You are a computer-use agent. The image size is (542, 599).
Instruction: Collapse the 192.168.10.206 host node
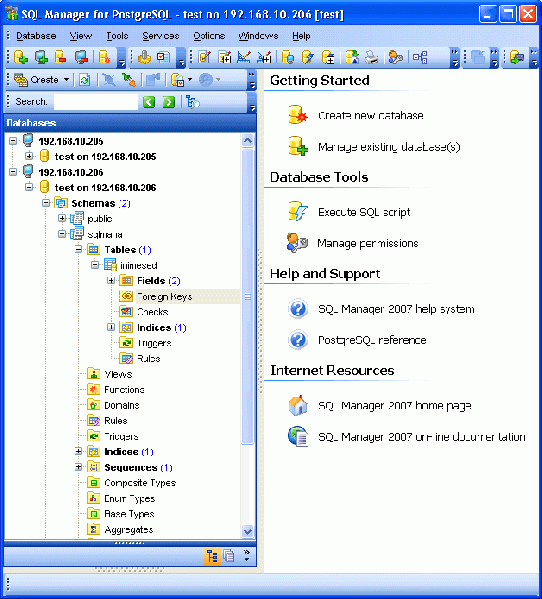tap(13, 172)
